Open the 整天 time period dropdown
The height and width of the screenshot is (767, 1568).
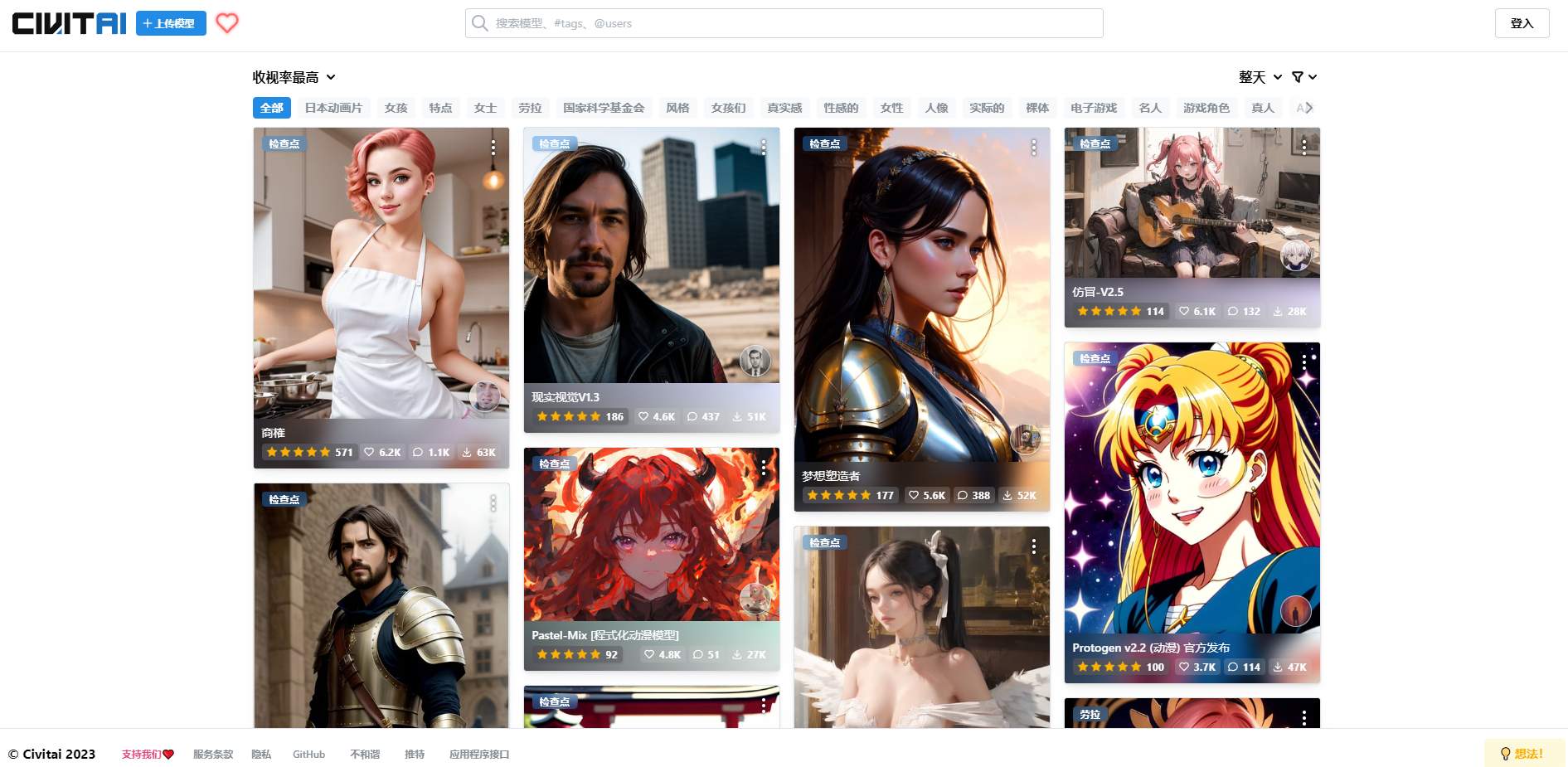pos(1260,77)
